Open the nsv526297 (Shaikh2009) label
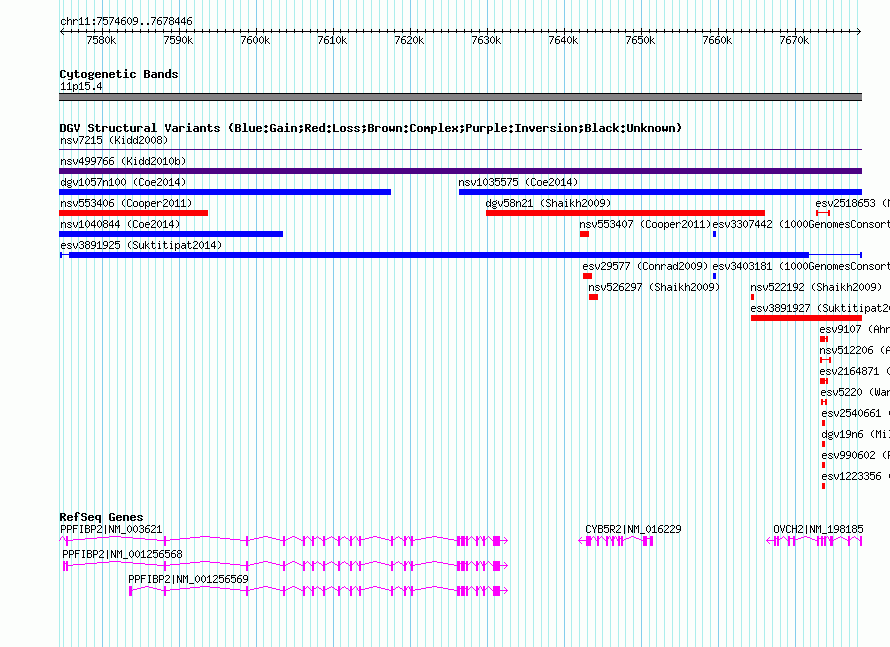This screenshot has height=647, width=890. (x=654, y=287)
